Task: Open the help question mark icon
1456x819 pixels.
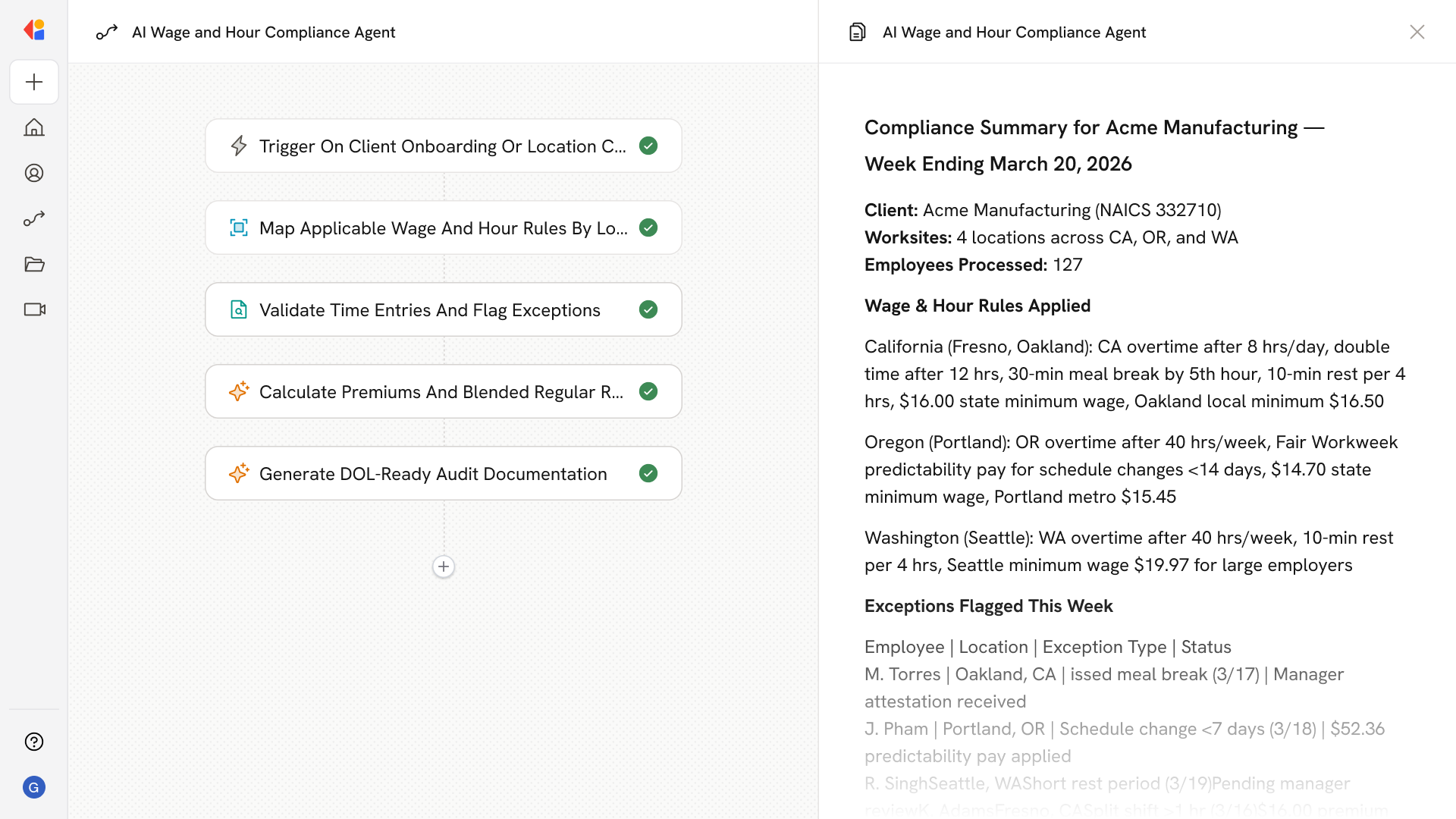Action: [x=34, y=742]
